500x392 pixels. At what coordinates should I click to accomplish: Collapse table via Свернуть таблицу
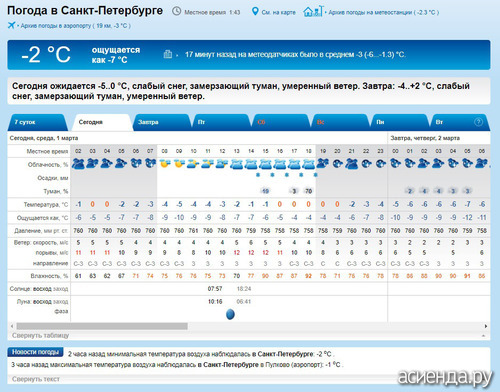[41, 335]
